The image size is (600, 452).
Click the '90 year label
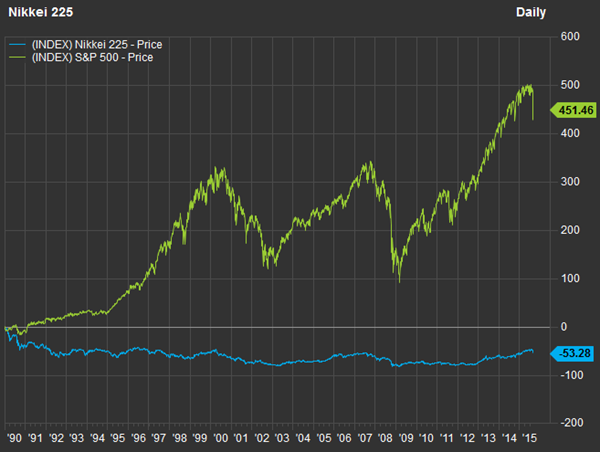[15, 438]
